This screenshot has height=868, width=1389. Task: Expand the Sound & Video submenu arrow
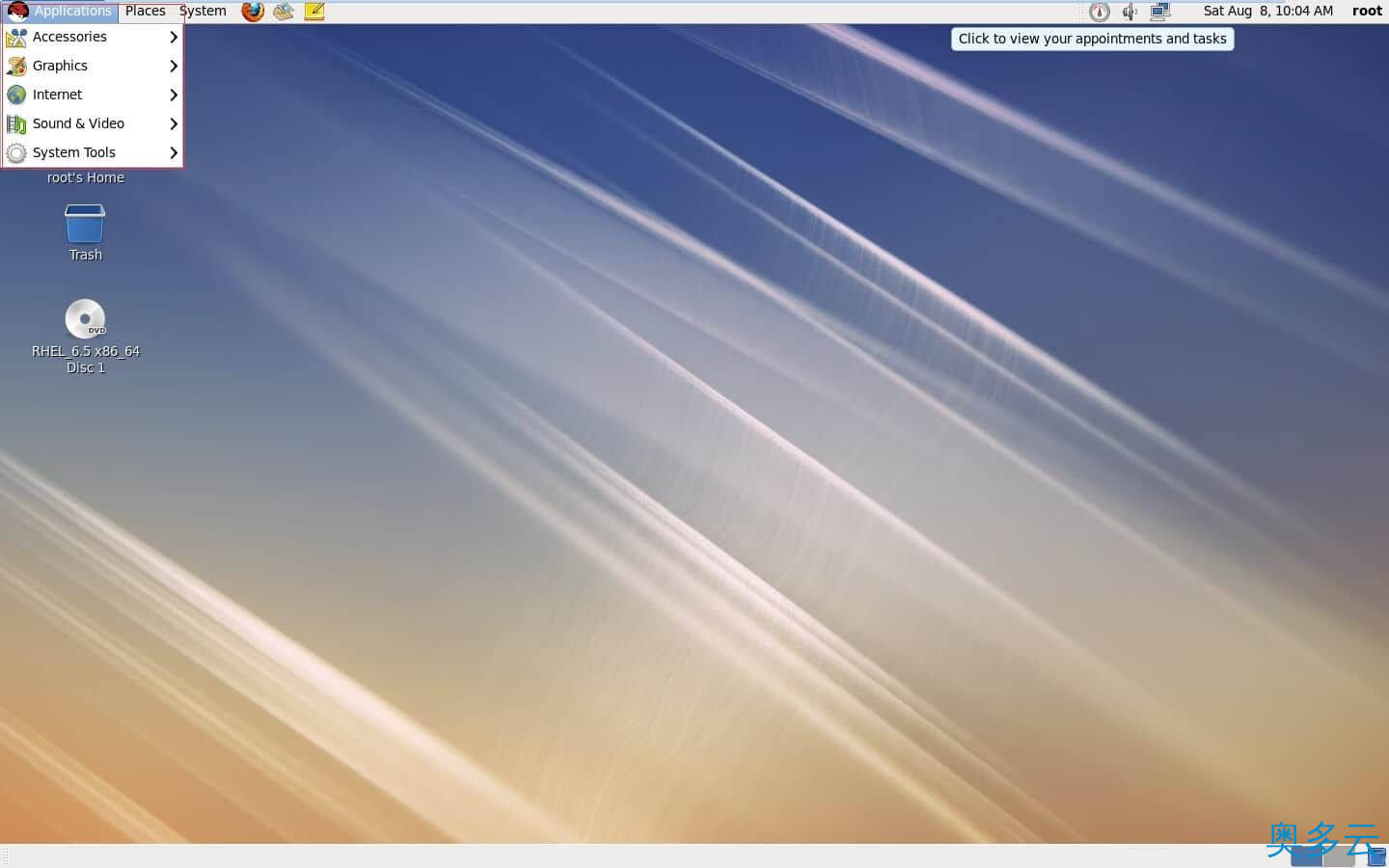click(174, 124)
